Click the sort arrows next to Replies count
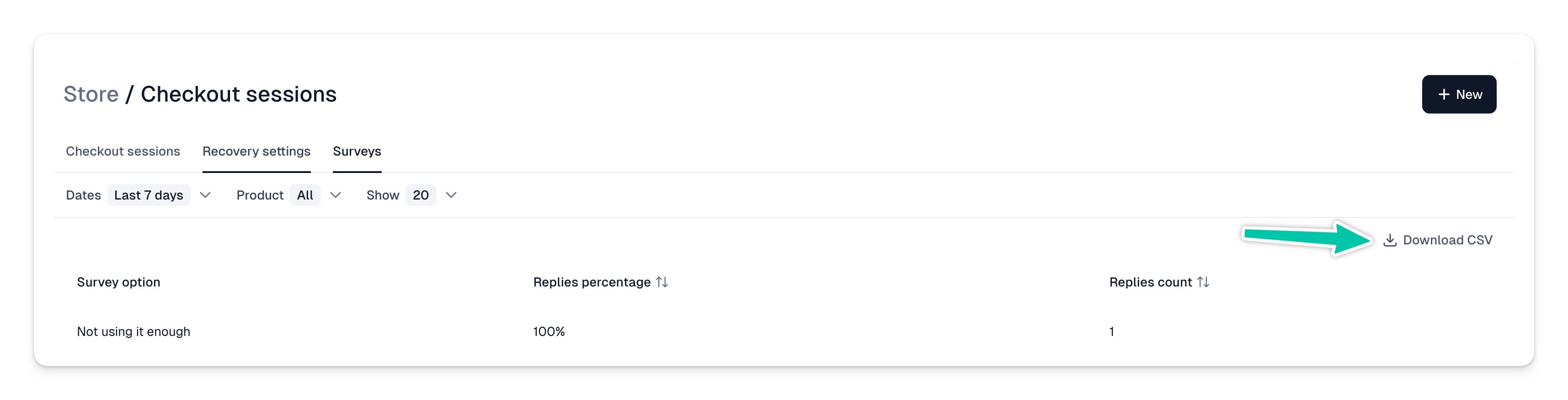Screen dimensions: 1568x400 (1203, 282)
